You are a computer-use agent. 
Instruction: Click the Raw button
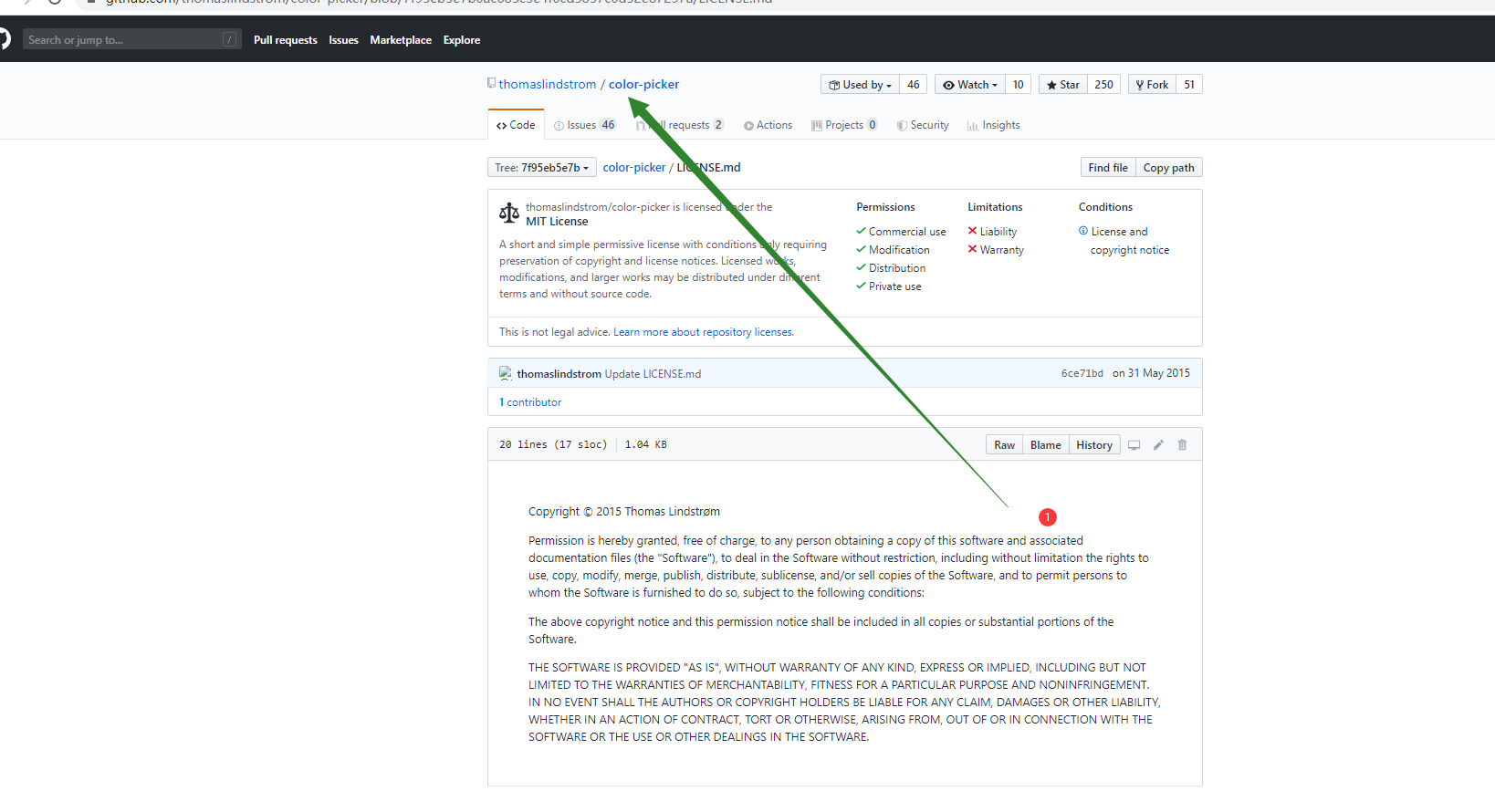[1004, 445]
